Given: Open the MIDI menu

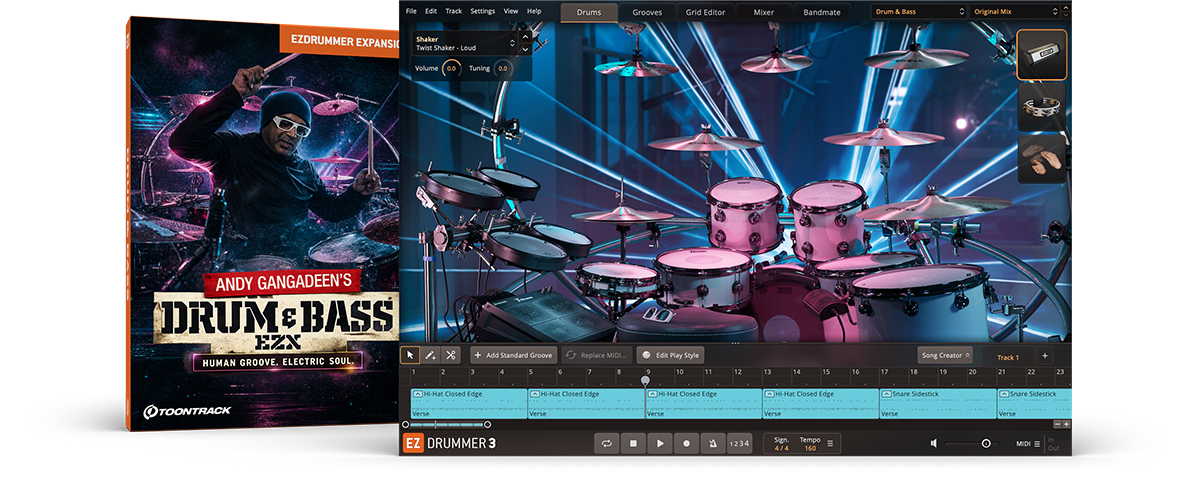Looking at the screenshot, I should tap(1027, 443).
